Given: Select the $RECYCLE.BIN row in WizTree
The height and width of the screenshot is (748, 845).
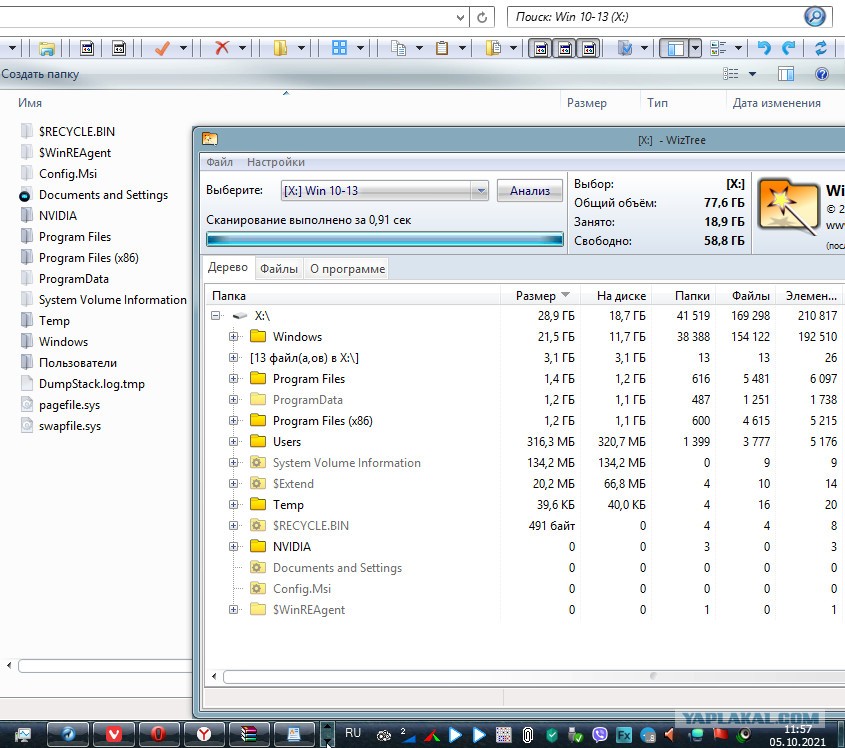Looking at the screenshot, I should [x=523, y=526].
